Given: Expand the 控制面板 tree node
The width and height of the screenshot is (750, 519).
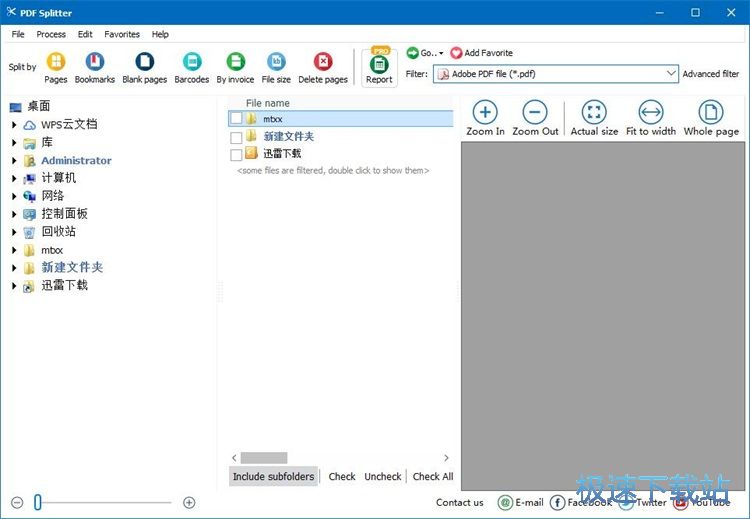Looking at the screenshot, I should coord(14,214).
